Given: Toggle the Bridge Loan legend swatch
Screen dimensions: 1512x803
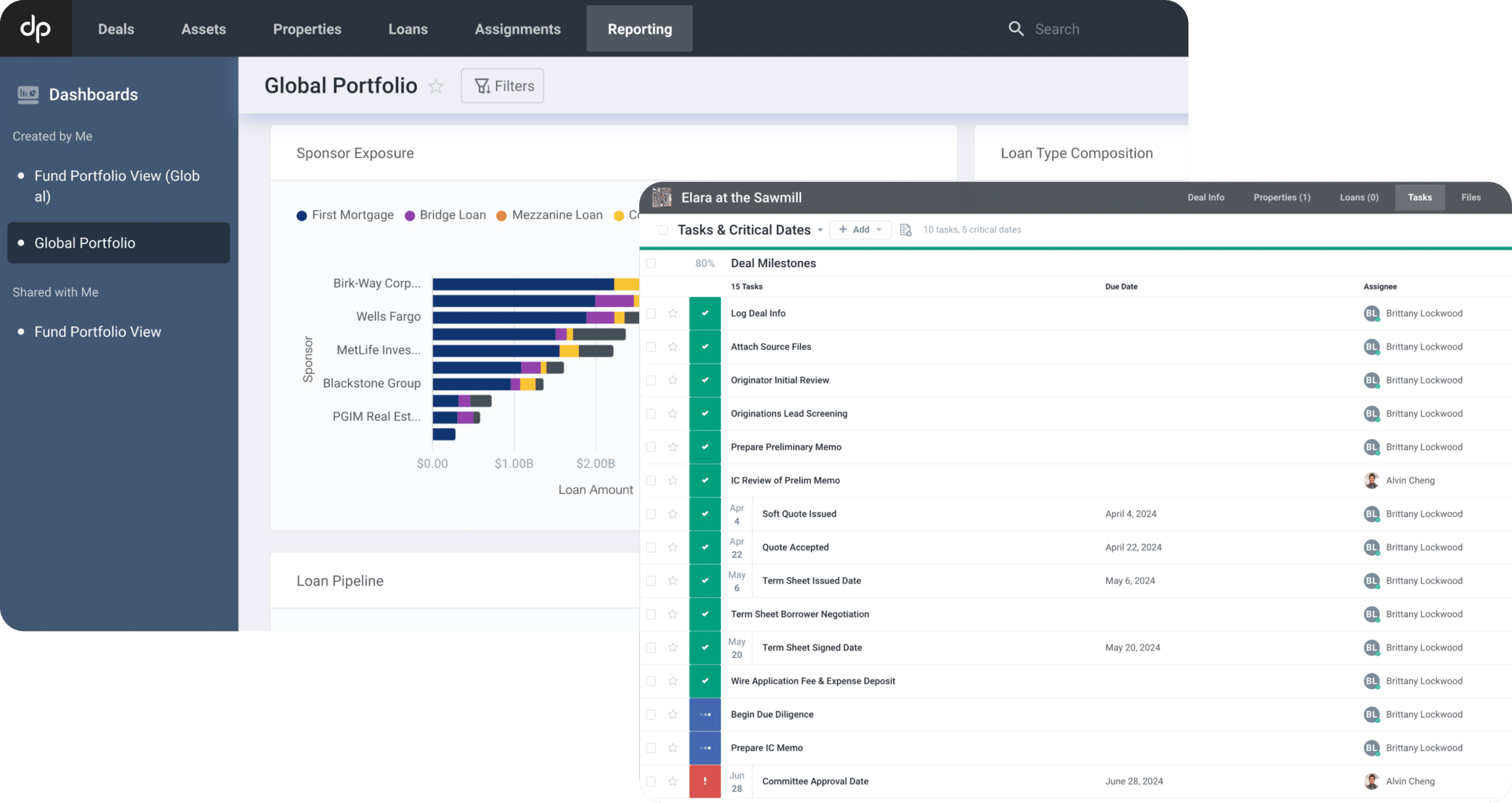Looking at the screenshot, I should coord(410,216).
